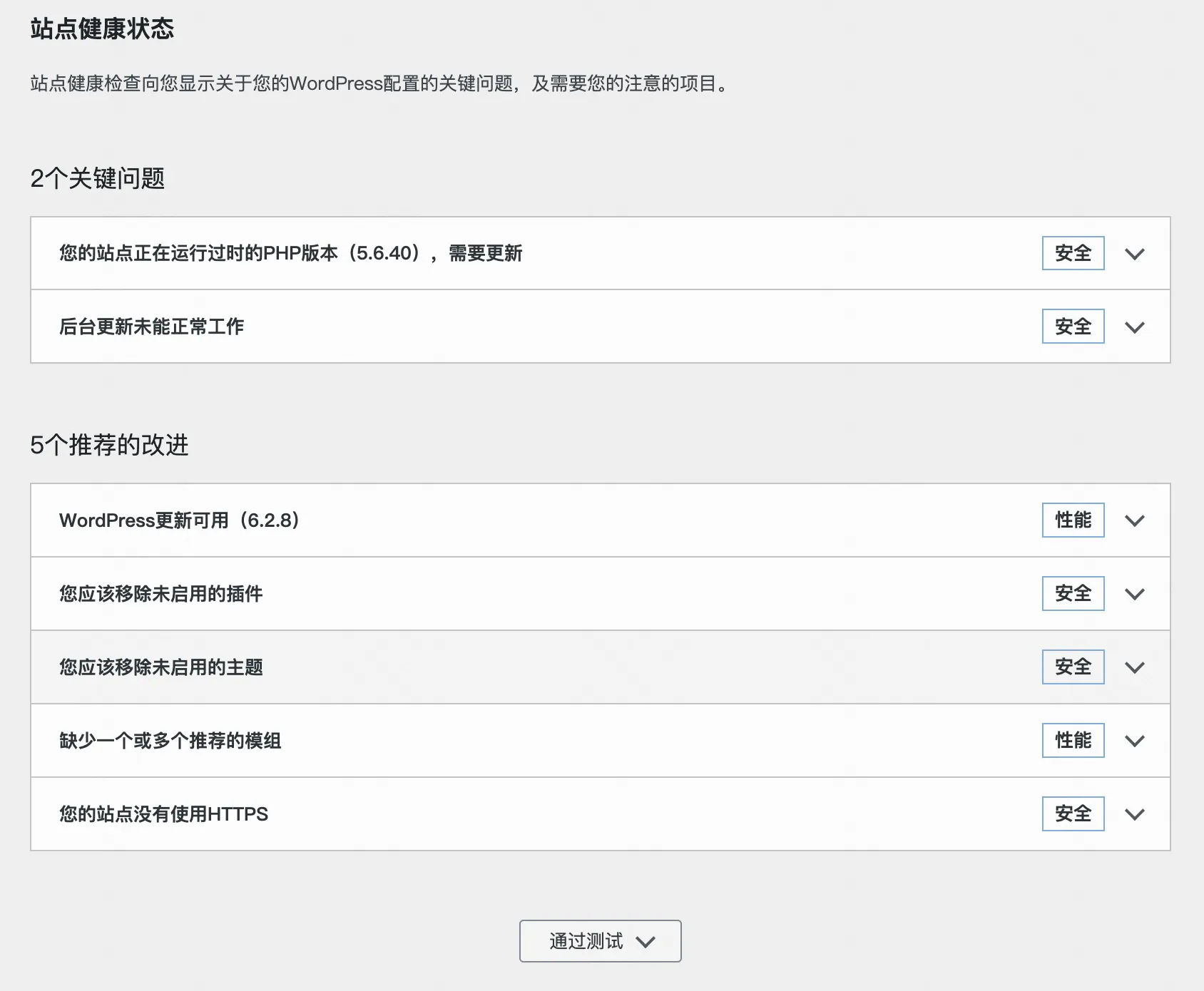This screenshot has height=991, width=1204.
Task: Click the arrow inside the 通过测试 button
Action: (x=646, y=942)
